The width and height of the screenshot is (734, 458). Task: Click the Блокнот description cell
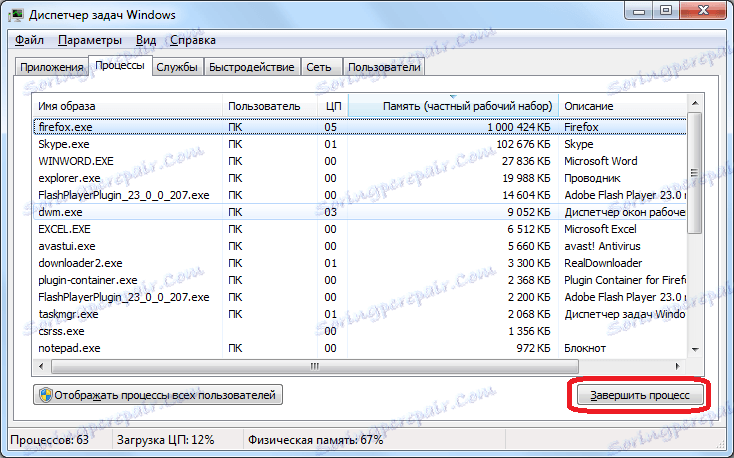585,348
